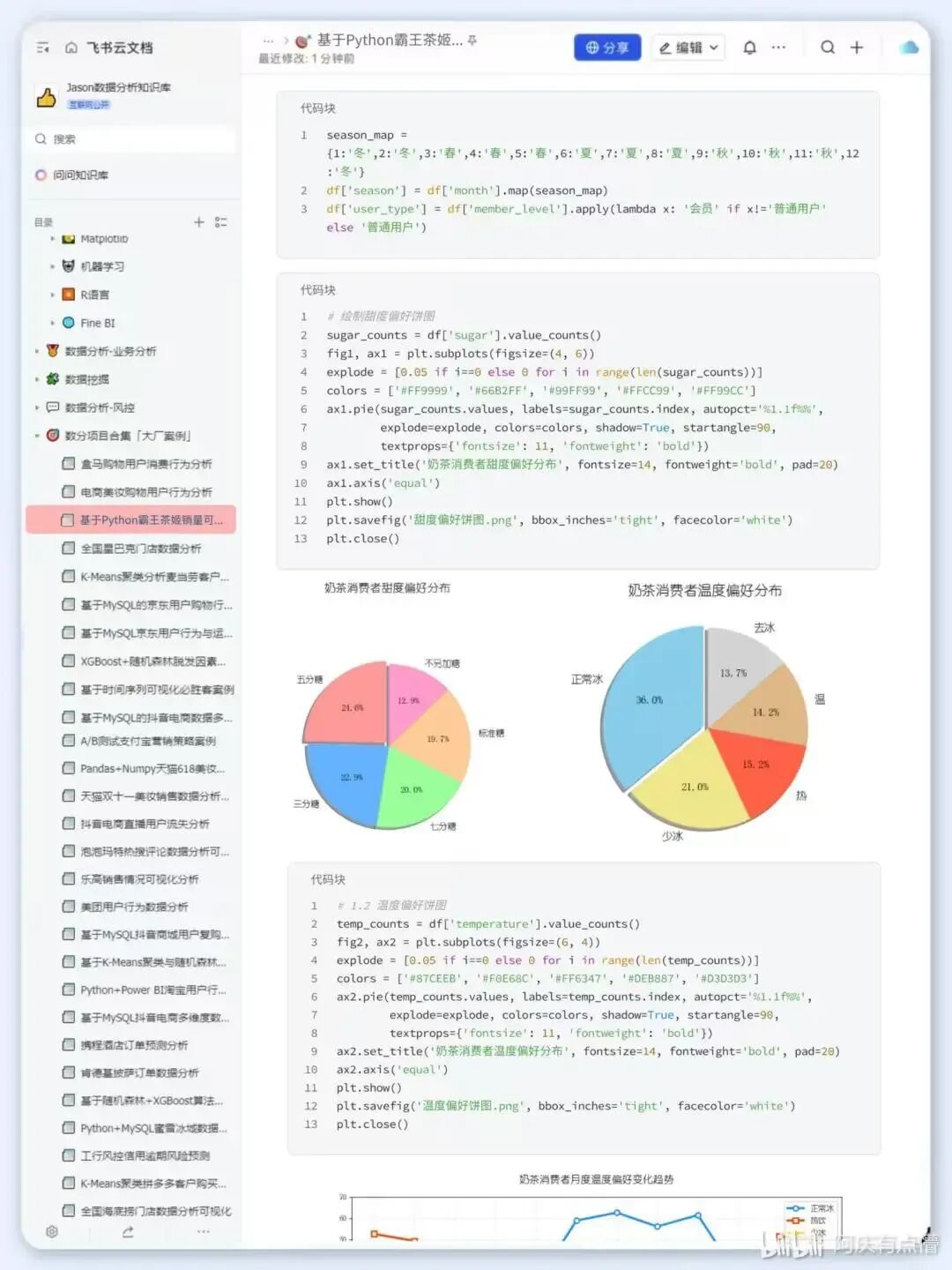Viewport: 952px width, 1270px height.
Task: Click the breadcrumb ellipsis in header
Action: point(269,41)
